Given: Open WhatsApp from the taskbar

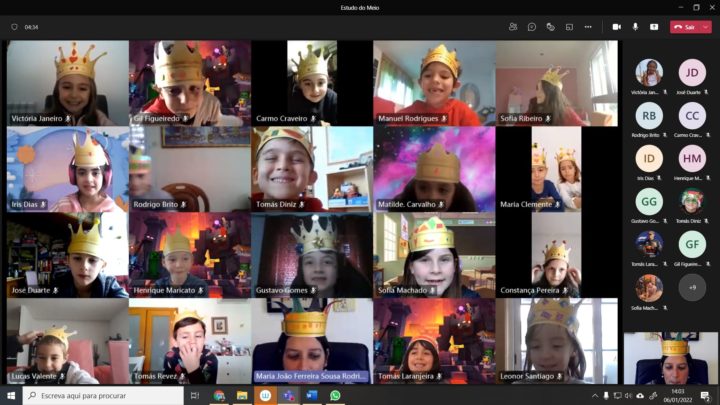Looking at the screenshot, I should pos(335,396).
